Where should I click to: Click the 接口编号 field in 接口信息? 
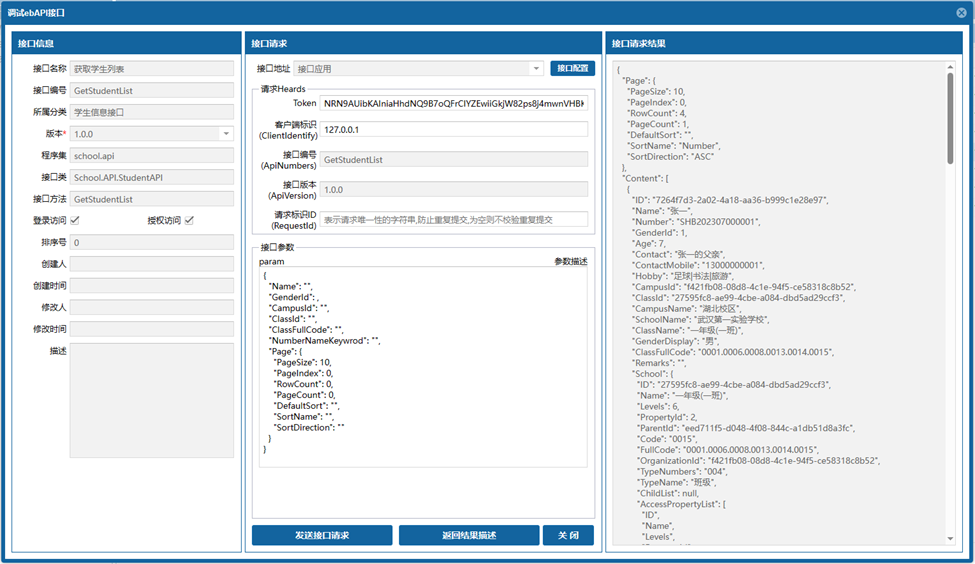tap(152, 90)
